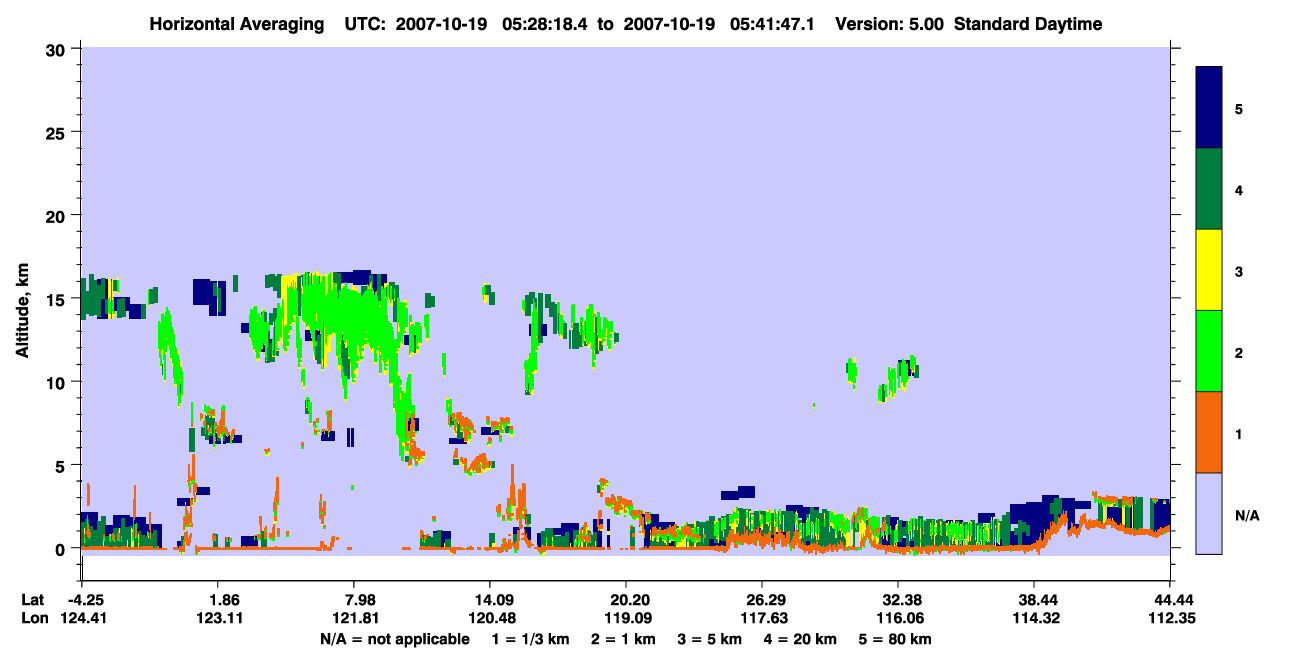This screenshot has width=1300, height=667.
Task: Click the dark green color bar segment labeled 4
Action: coord(1209,189)
